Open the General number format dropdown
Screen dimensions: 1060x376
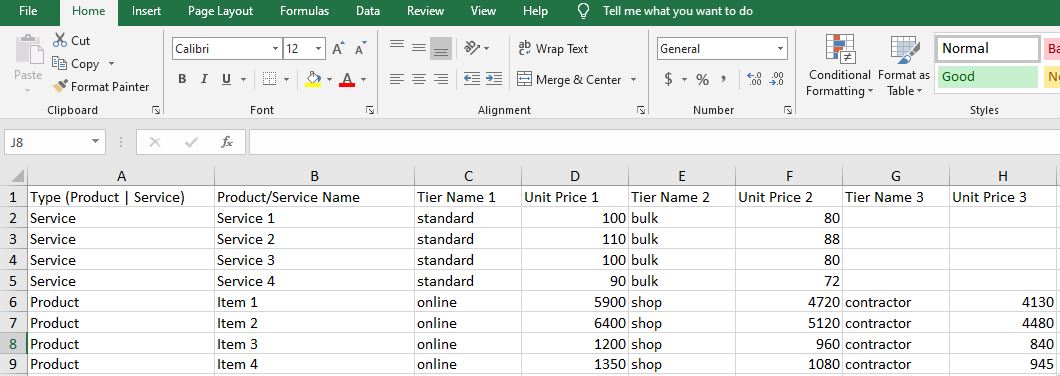[x=781, y=49]
